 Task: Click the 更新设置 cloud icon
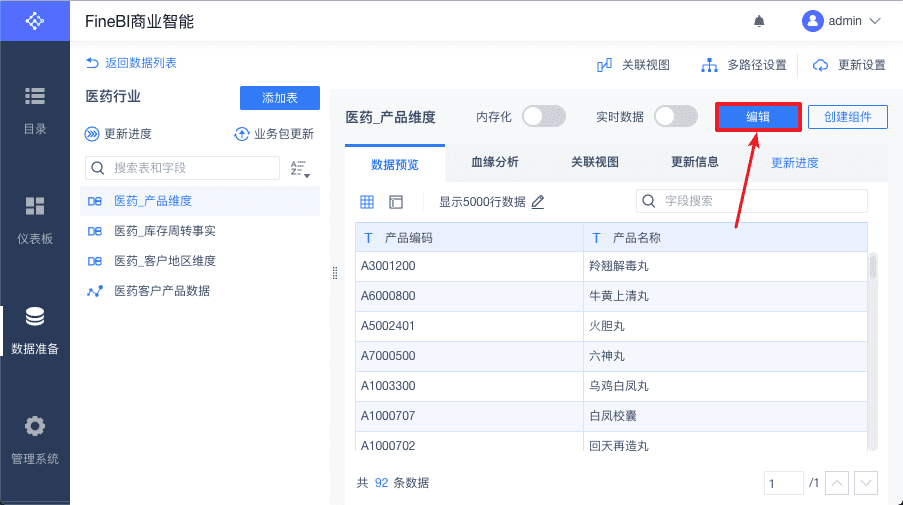coord(821,65)
